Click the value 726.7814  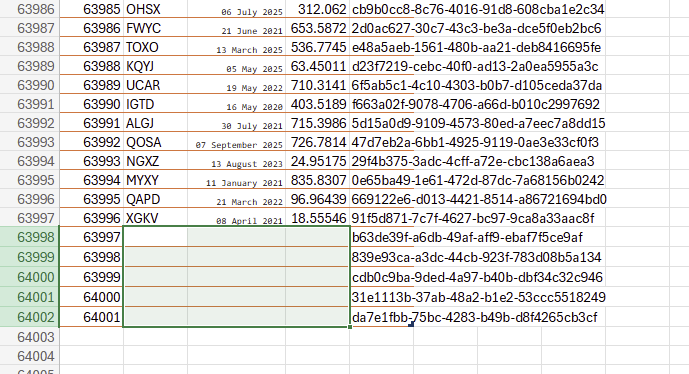(318, 142)
